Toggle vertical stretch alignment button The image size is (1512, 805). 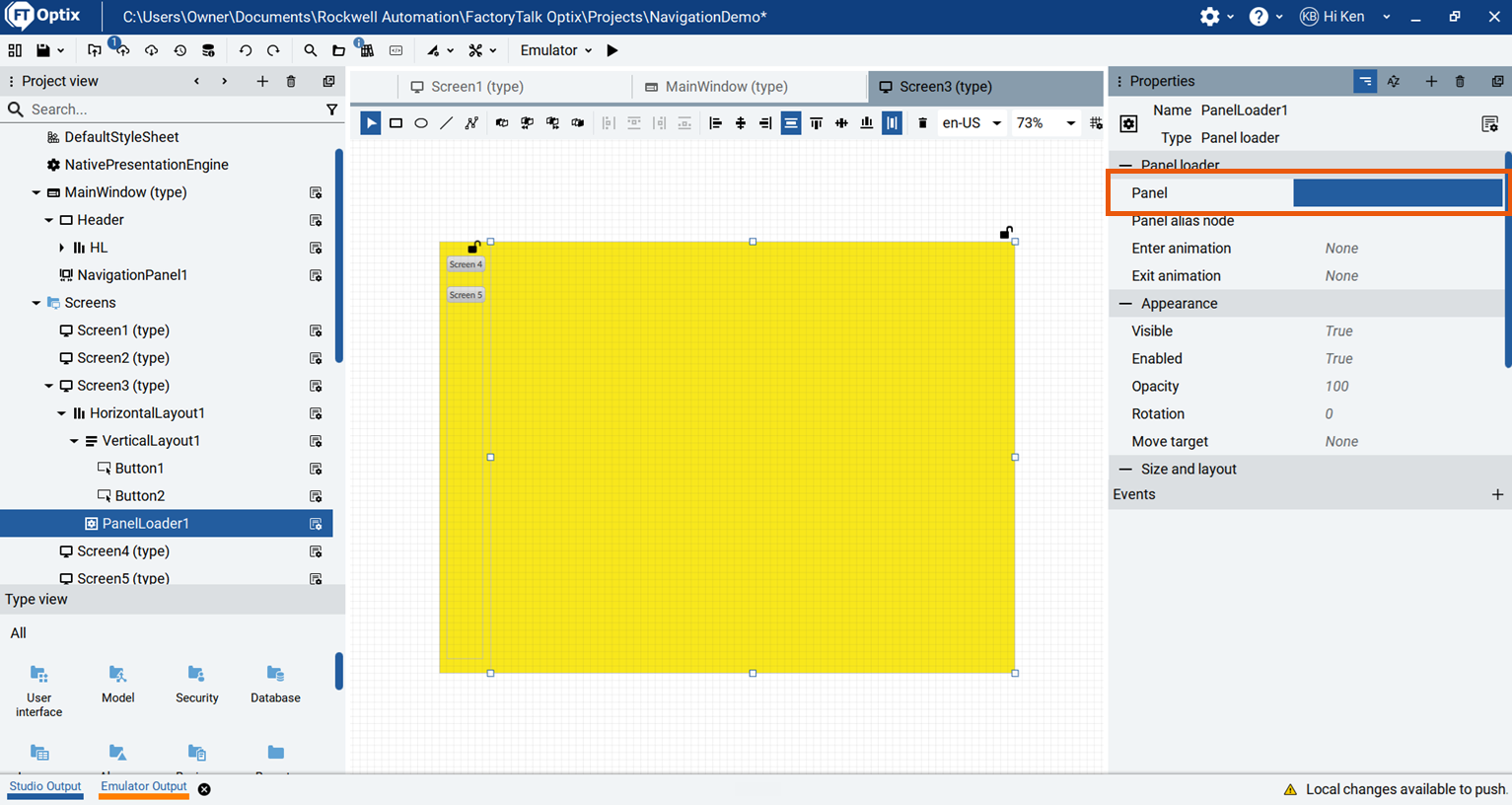[892, 123]
